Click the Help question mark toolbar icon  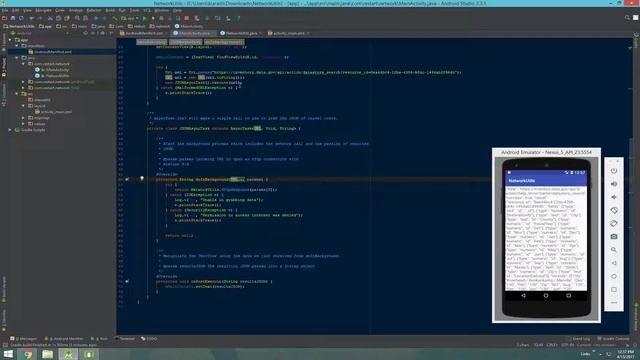click(x=239, y=18)
